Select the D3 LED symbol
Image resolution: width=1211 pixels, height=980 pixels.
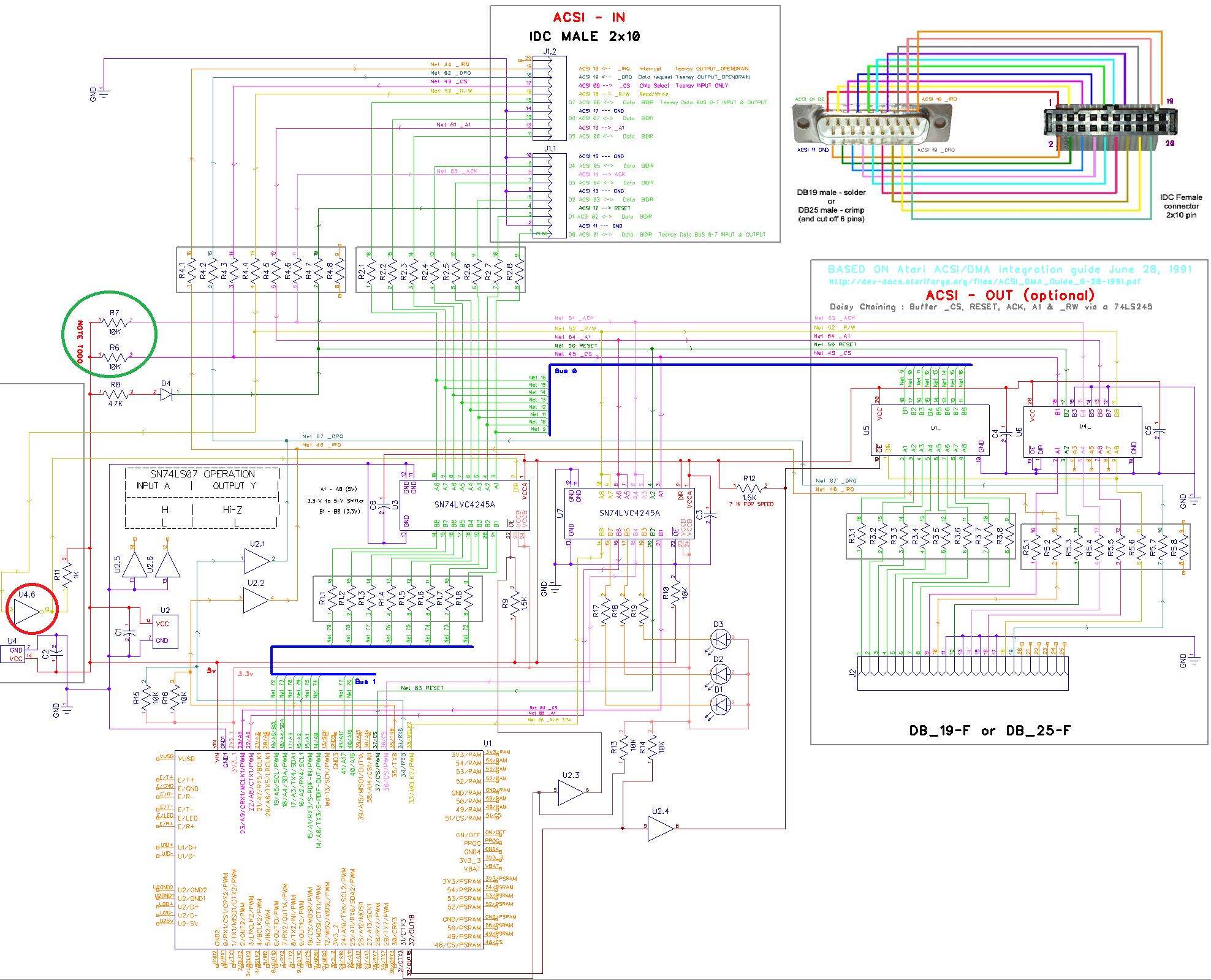[x=720, y=639]
